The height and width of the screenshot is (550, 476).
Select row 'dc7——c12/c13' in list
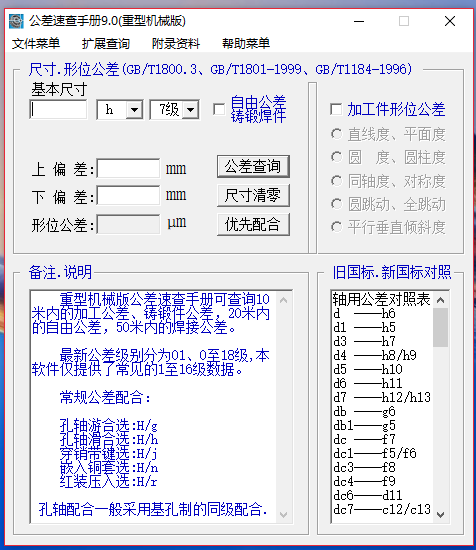click(x=382, y=510)
